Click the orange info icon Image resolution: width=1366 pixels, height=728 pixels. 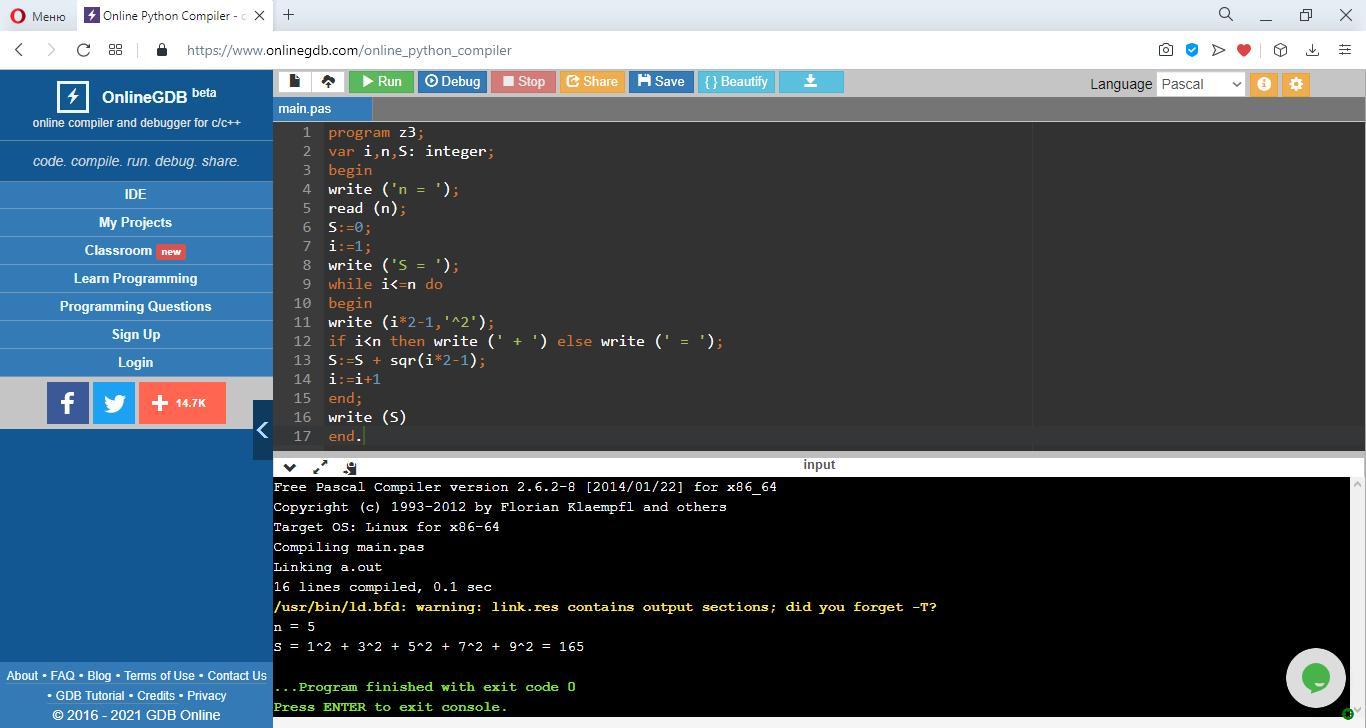click(x=1264, y=84)
